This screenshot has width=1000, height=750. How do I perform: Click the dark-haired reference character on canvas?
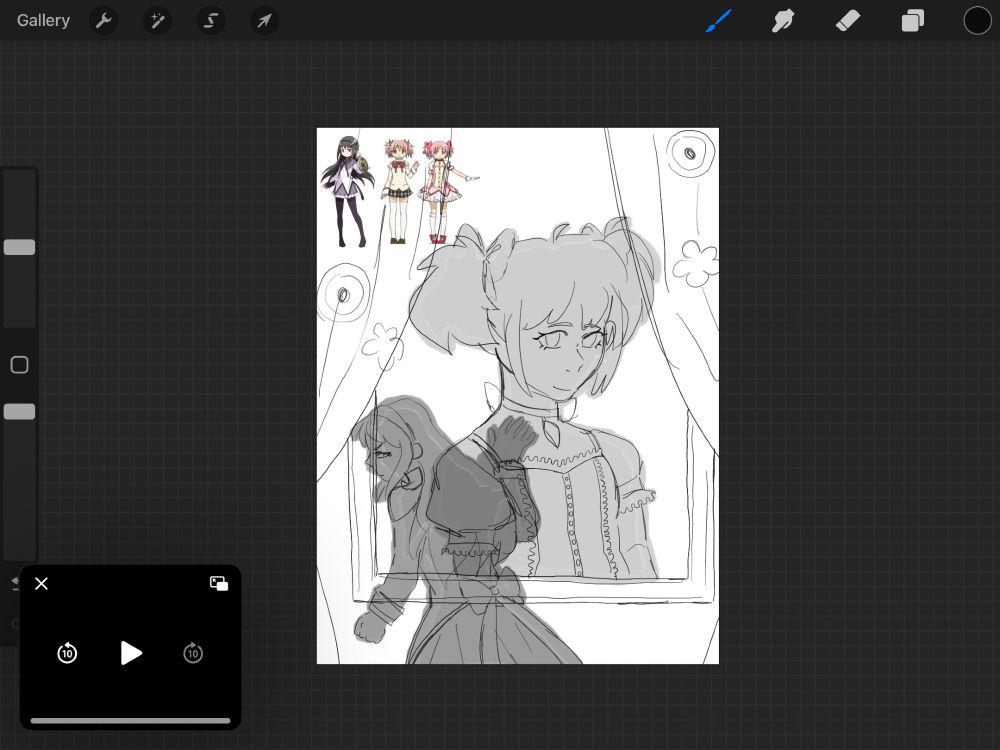(348, 190)
